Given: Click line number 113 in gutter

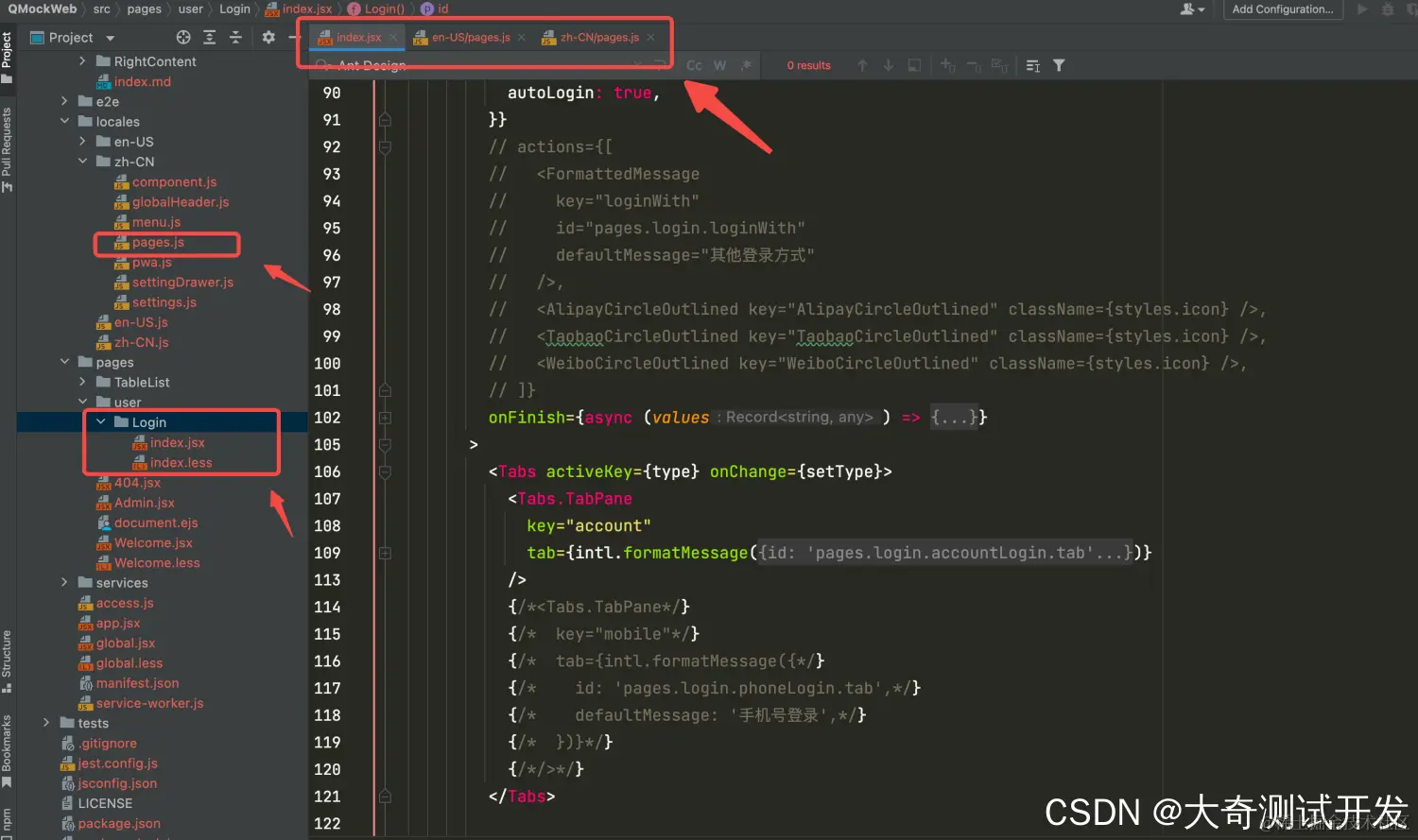Looking at the screenshot, I should tap(327, 580).
